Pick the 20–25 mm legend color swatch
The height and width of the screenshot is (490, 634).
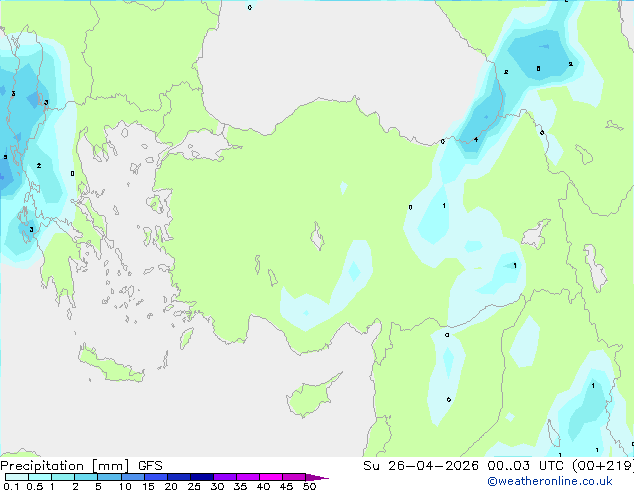click(179, 477)
